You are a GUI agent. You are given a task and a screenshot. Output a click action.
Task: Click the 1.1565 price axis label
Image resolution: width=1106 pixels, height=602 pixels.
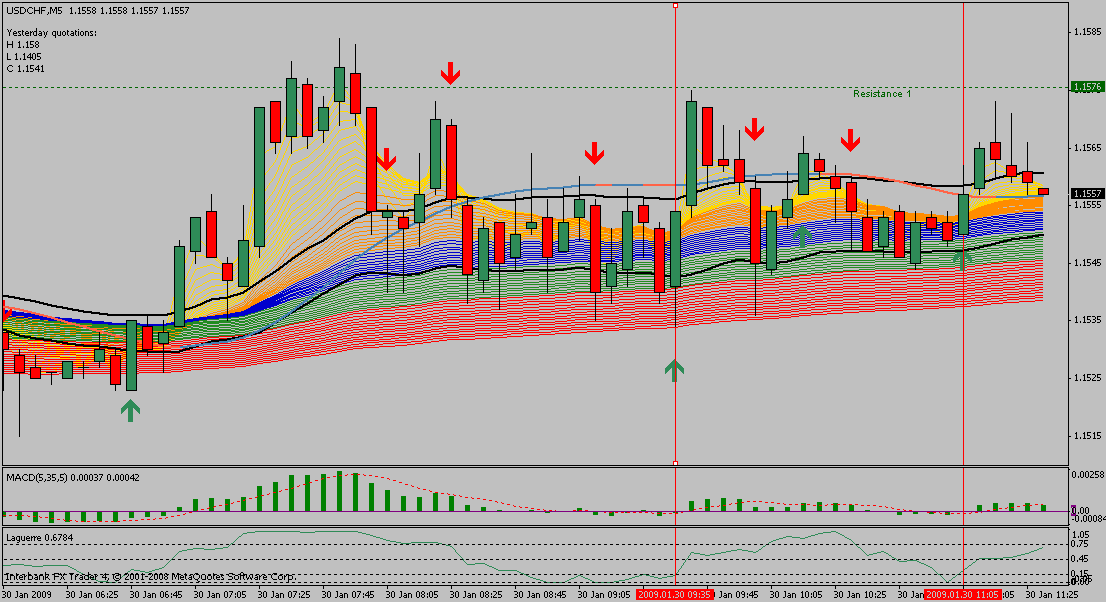(1088, 148)
